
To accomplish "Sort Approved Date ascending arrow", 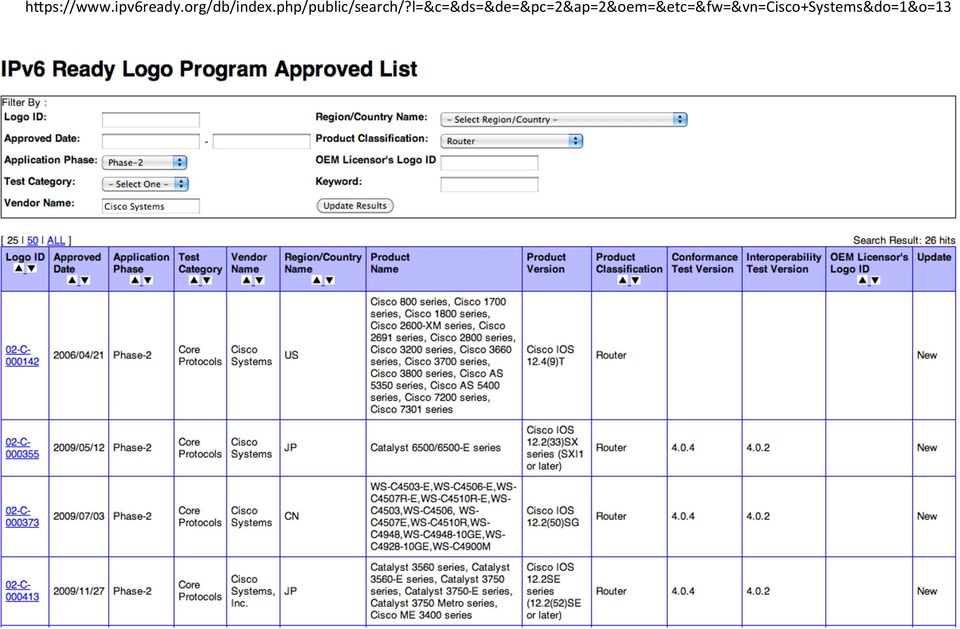I will pos(72,280).
